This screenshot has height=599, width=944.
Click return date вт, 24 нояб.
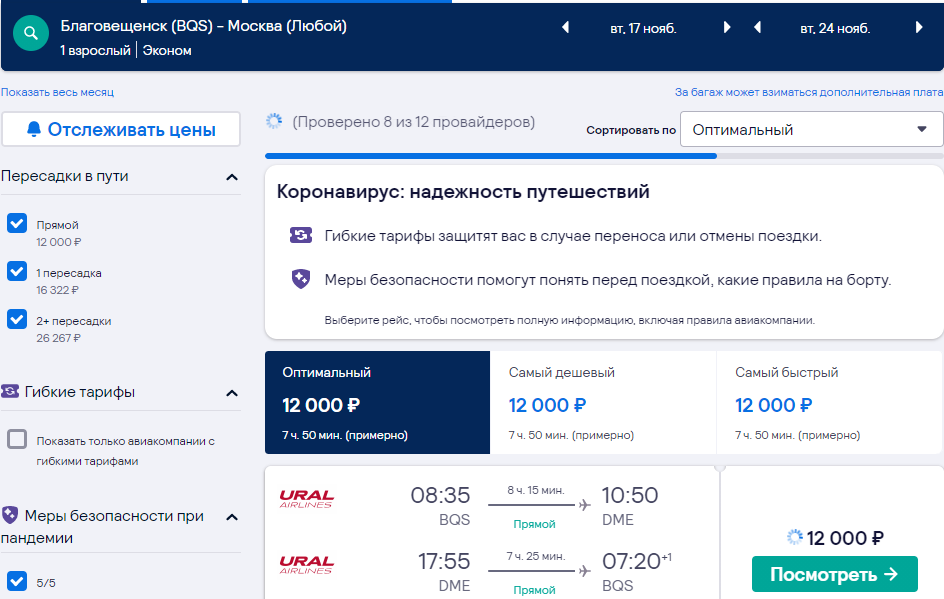point(835,28)
